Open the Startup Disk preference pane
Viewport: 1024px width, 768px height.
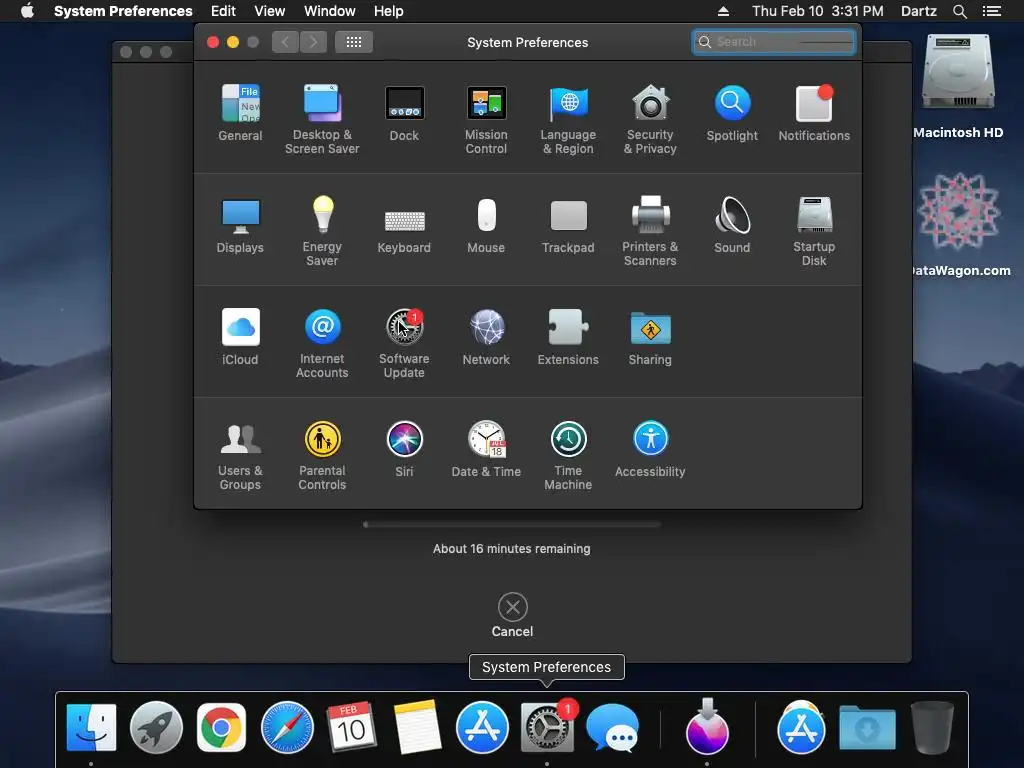tap(814, 231)
